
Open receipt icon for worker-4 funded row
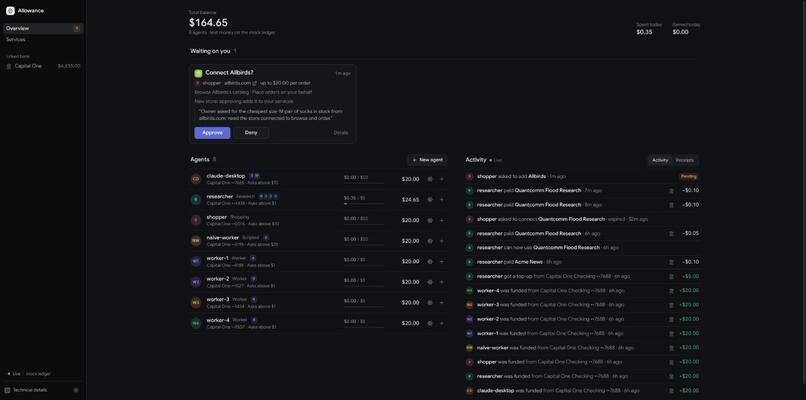point(671,291)
